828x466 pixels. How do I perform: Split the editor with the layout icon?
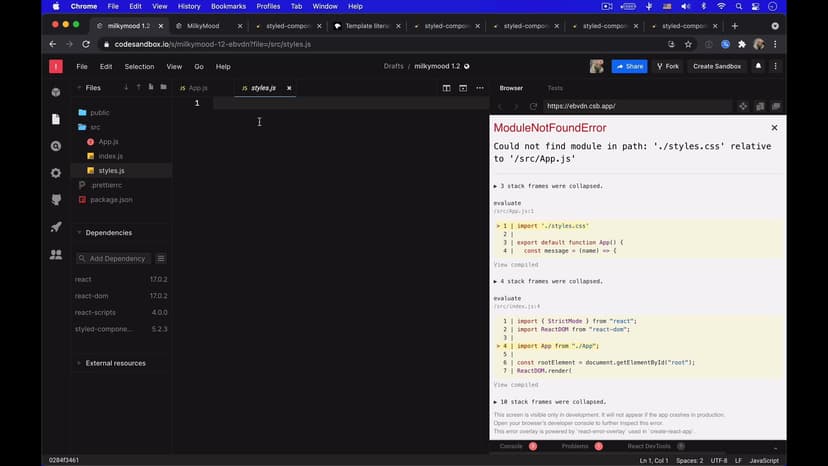pos(447,88)
